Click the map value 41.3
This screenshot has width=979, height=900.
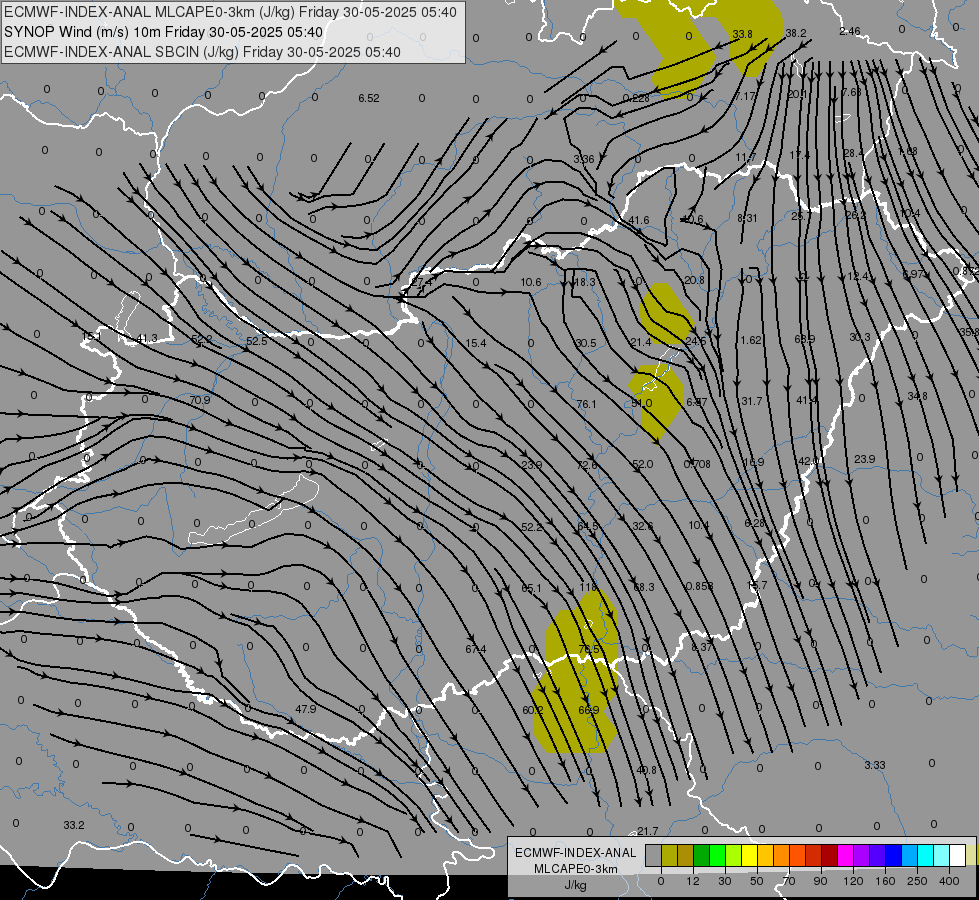coord(147,339)
